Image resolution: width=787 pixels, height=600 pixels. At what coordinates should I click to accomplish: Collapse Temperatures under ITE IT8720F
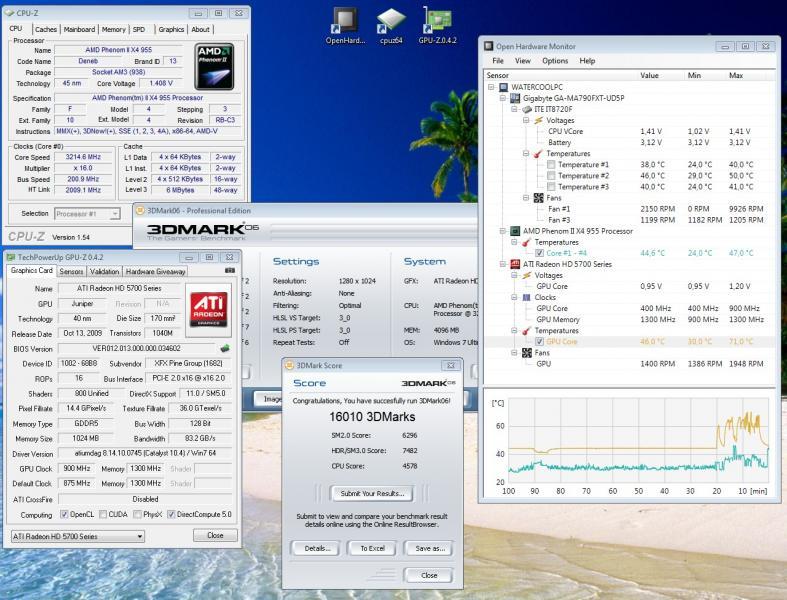point(526,154)
